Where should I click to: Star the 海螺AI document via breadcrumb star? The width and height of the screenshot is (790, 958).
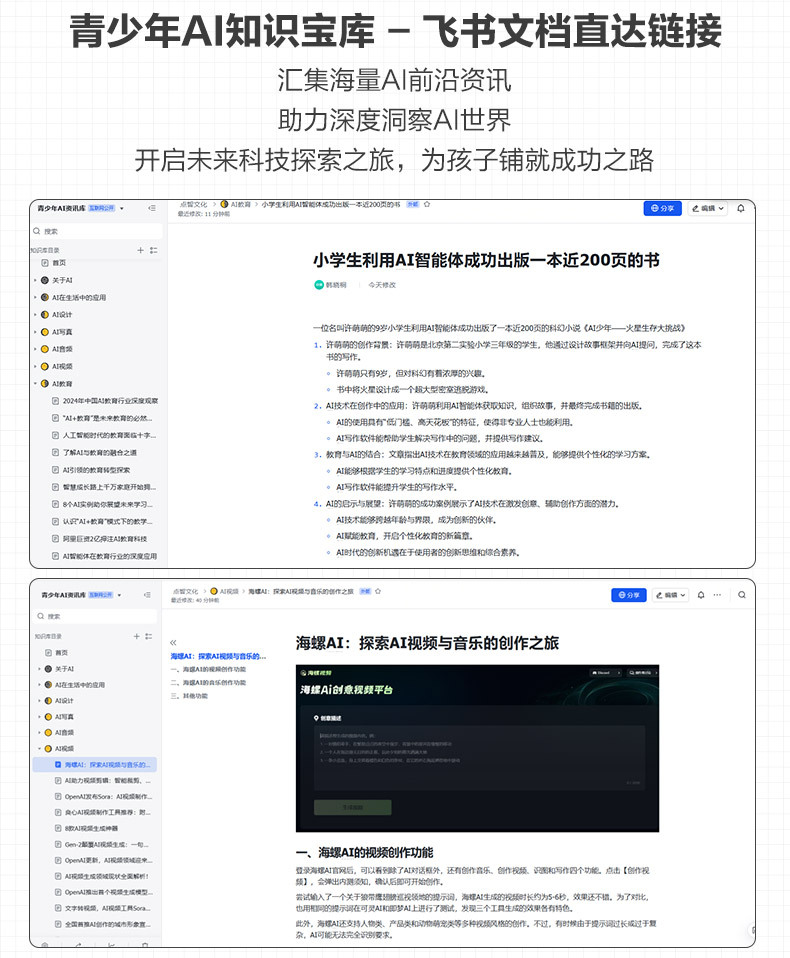(x=378, y=591)
